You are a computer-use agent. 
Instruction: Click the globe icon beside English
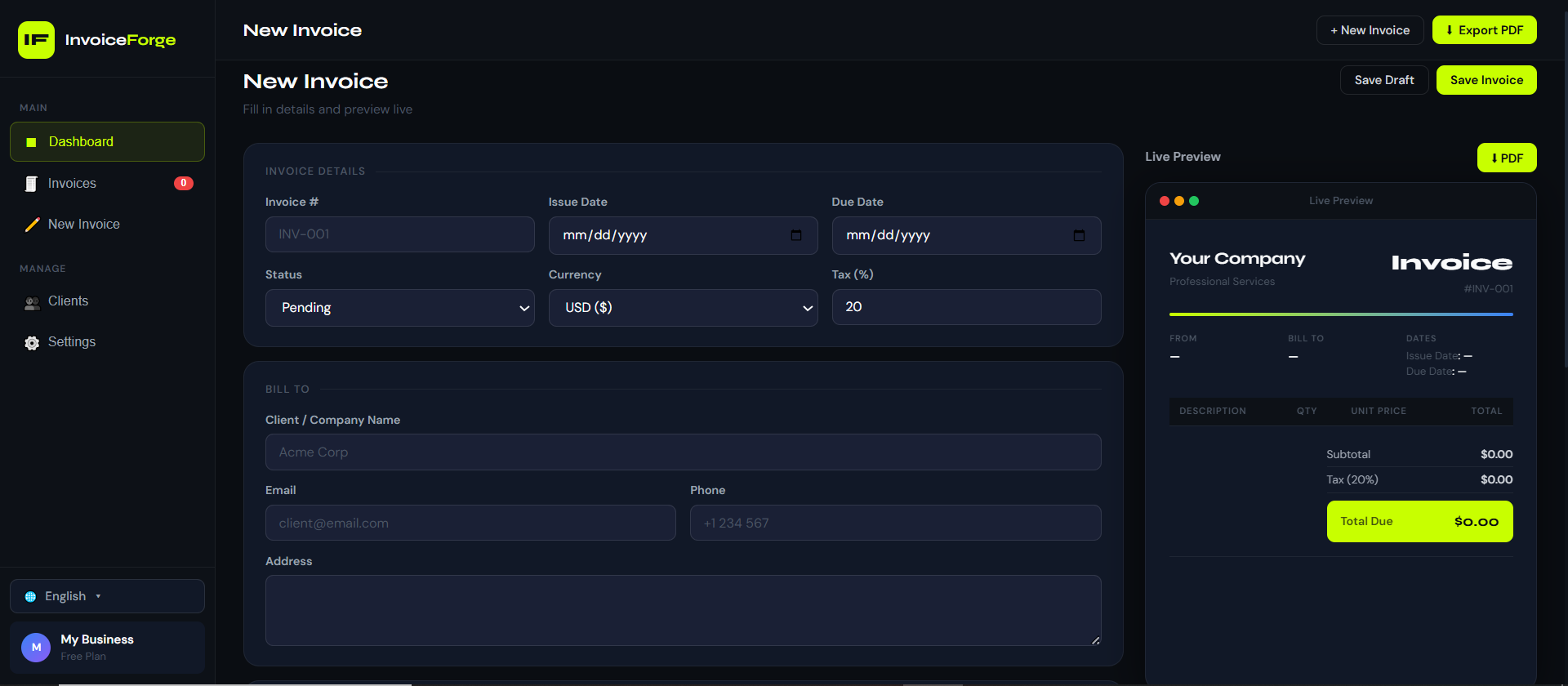click(x=30, y=597)
